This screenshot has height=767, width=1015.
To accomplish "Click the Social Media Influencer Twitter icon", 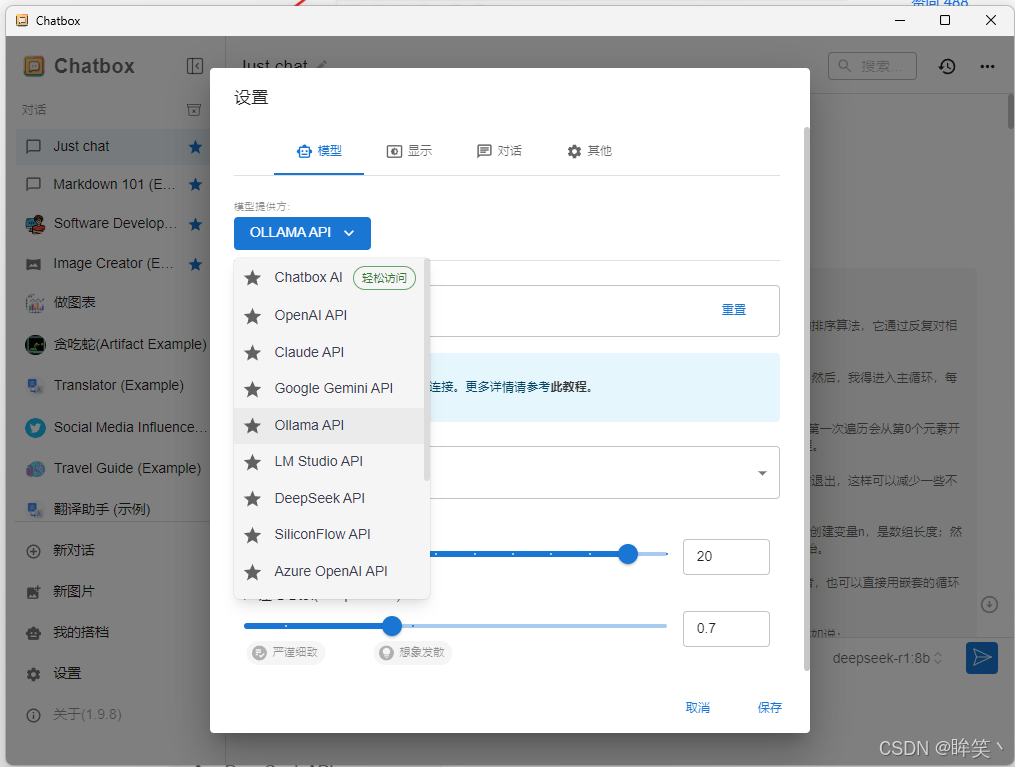I will pyautogui.click(x=35, y=428).
